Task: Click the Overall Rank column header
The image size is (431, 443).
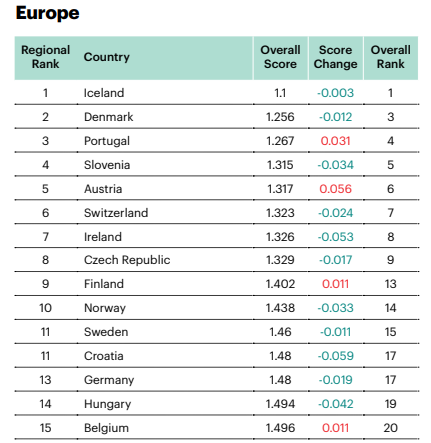Action: (x=391, y=57)
